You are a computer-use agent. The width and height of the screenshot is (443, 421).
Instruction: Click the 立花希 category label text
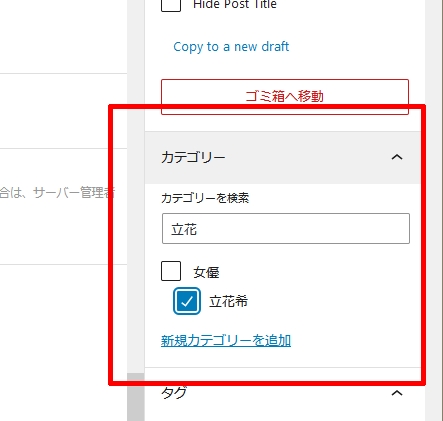[228, 301]
